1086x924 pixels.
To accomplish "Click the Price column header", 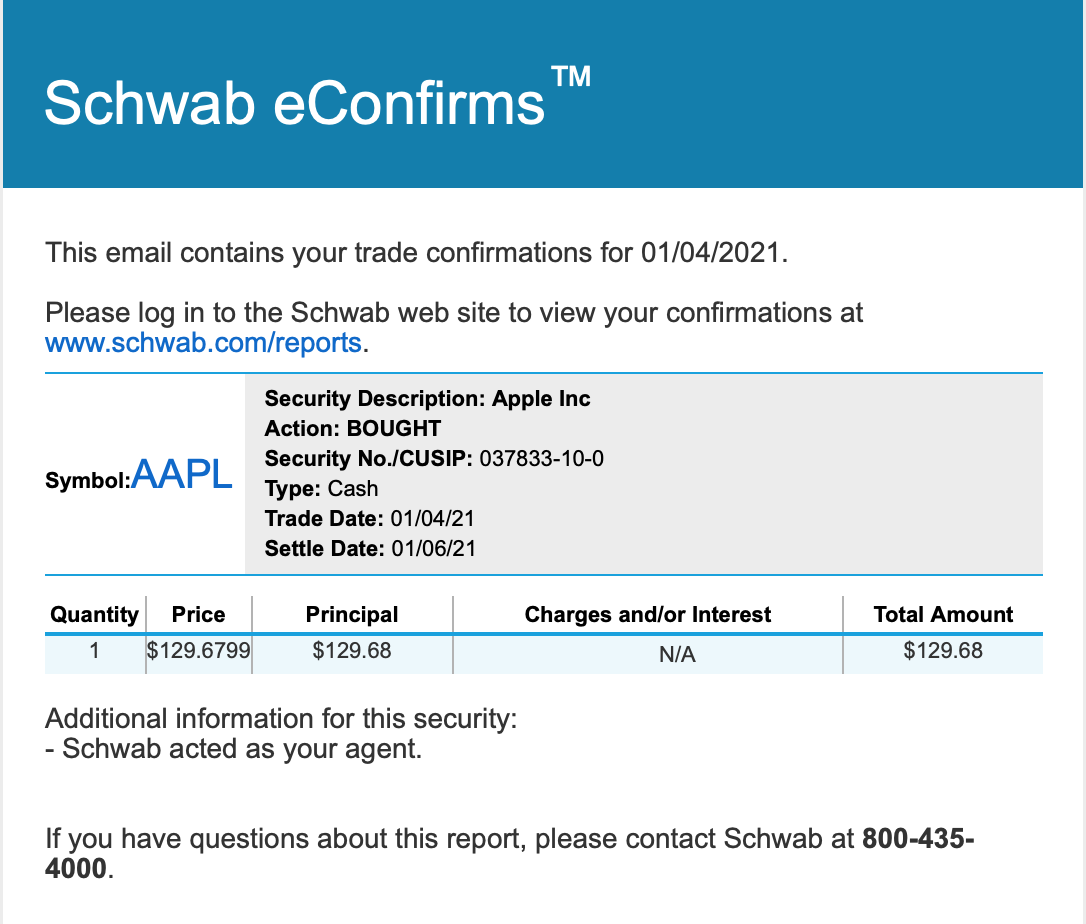I will [198, 614].
